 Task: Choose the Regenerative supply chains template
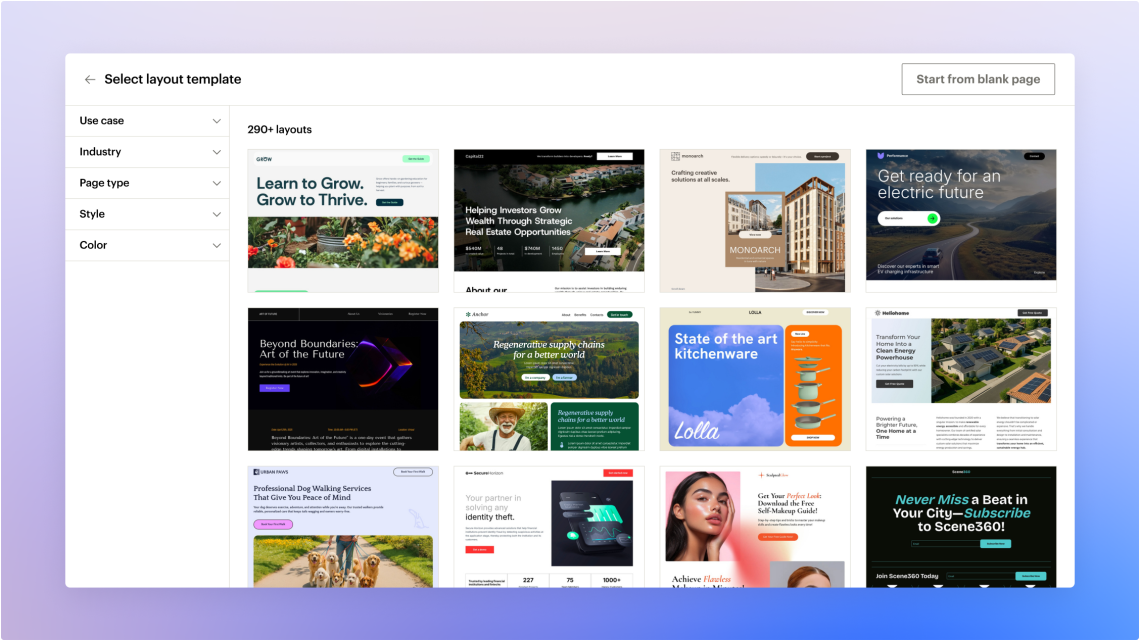click(549, 379)
